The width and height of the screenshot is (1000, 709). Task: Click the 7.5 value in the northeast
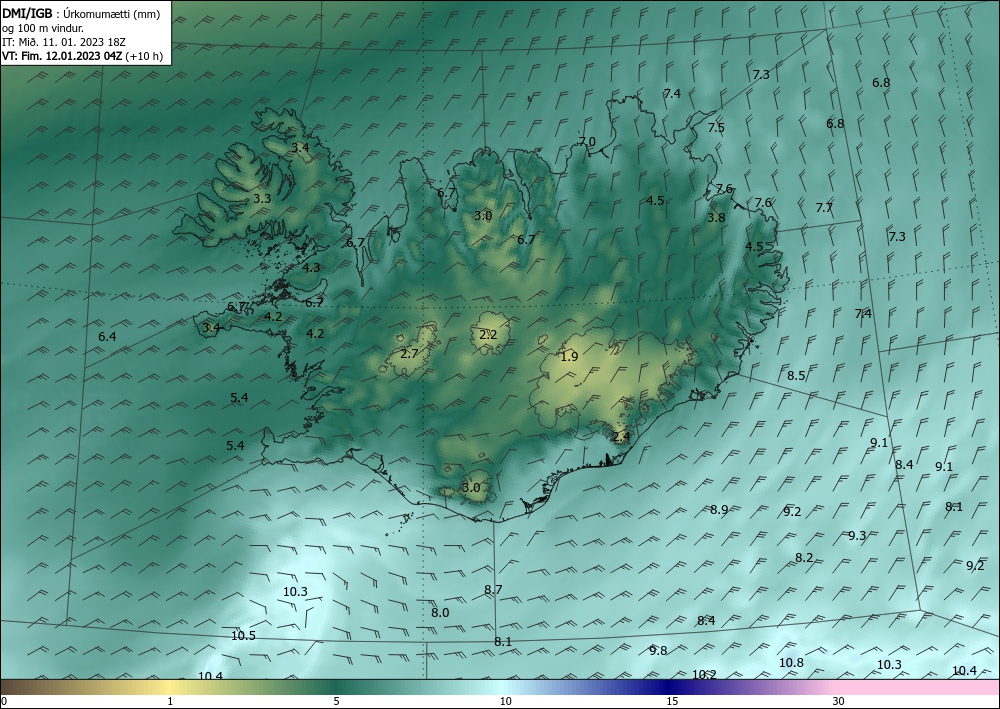716,128
